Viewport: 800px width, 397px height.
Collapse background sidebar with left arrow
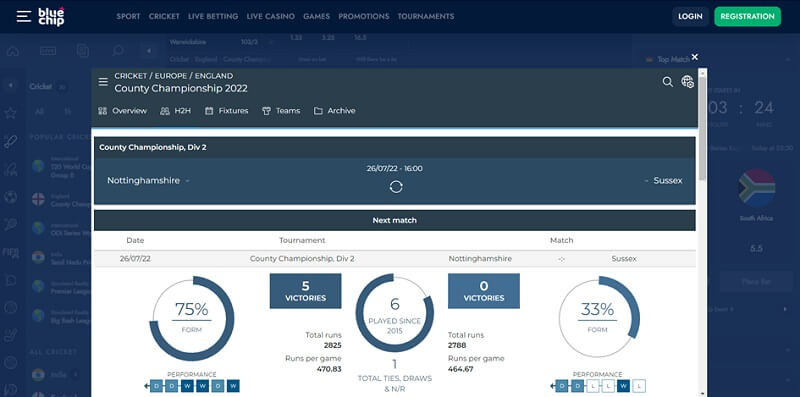148,51
